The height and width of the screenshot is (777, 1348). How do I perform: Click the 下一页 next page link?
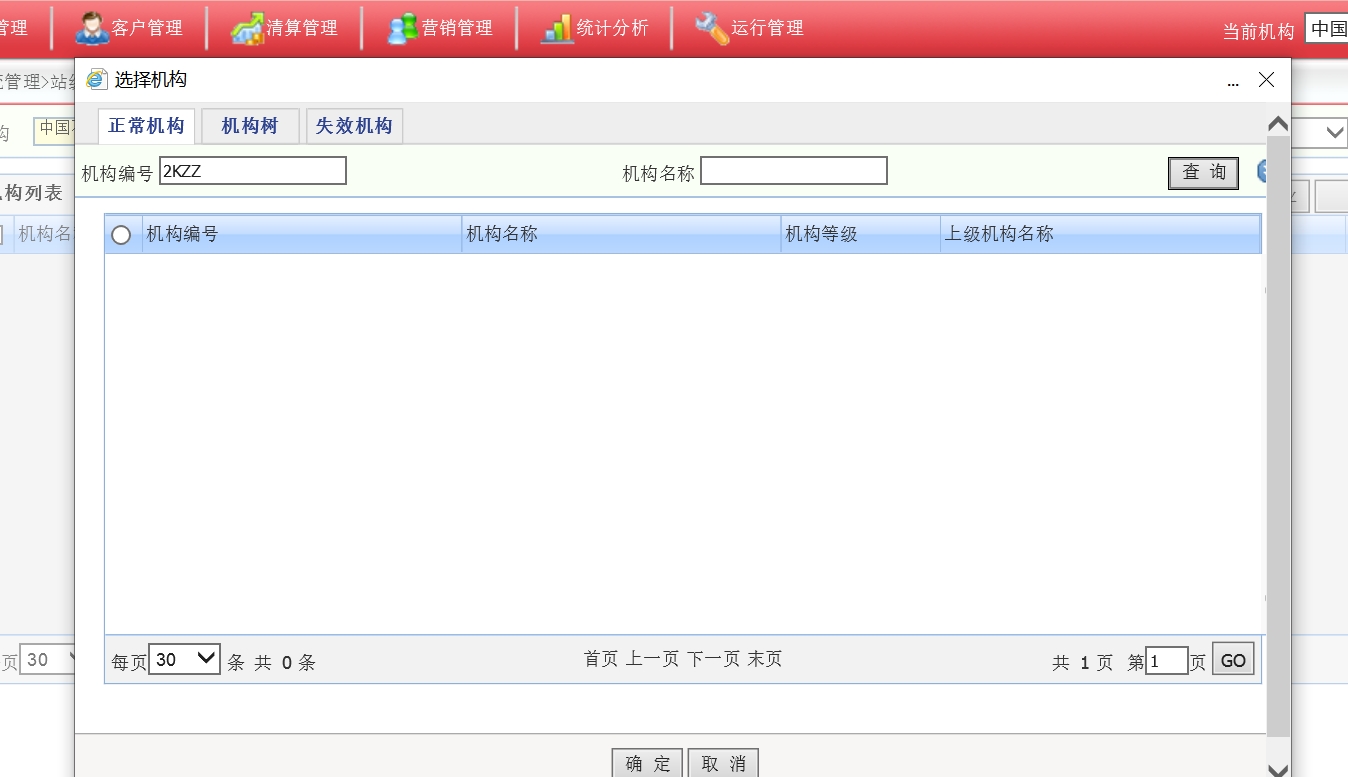click(x=713, y=659)
